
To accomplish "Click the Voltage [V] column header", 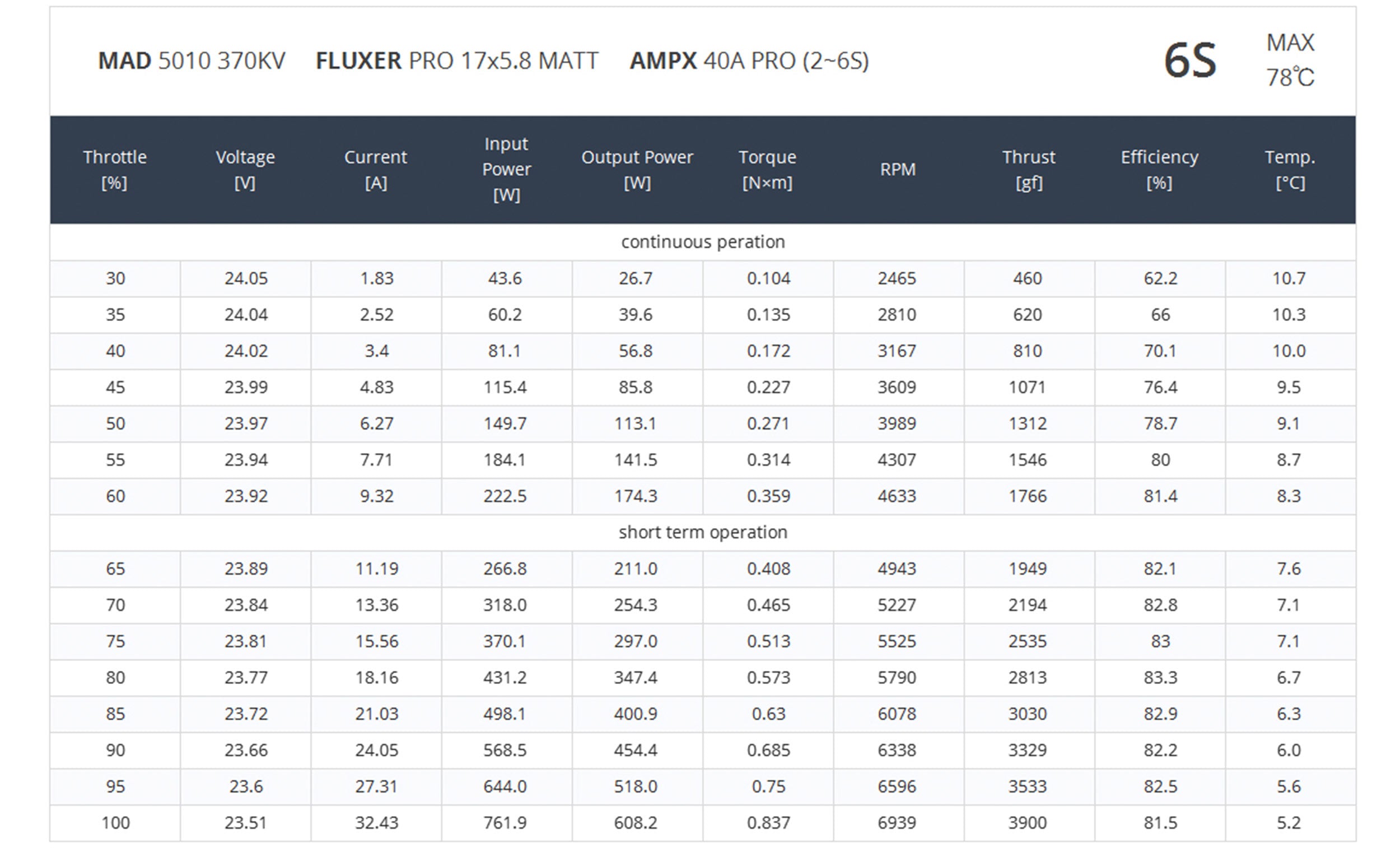I will [x=245, y=169].
